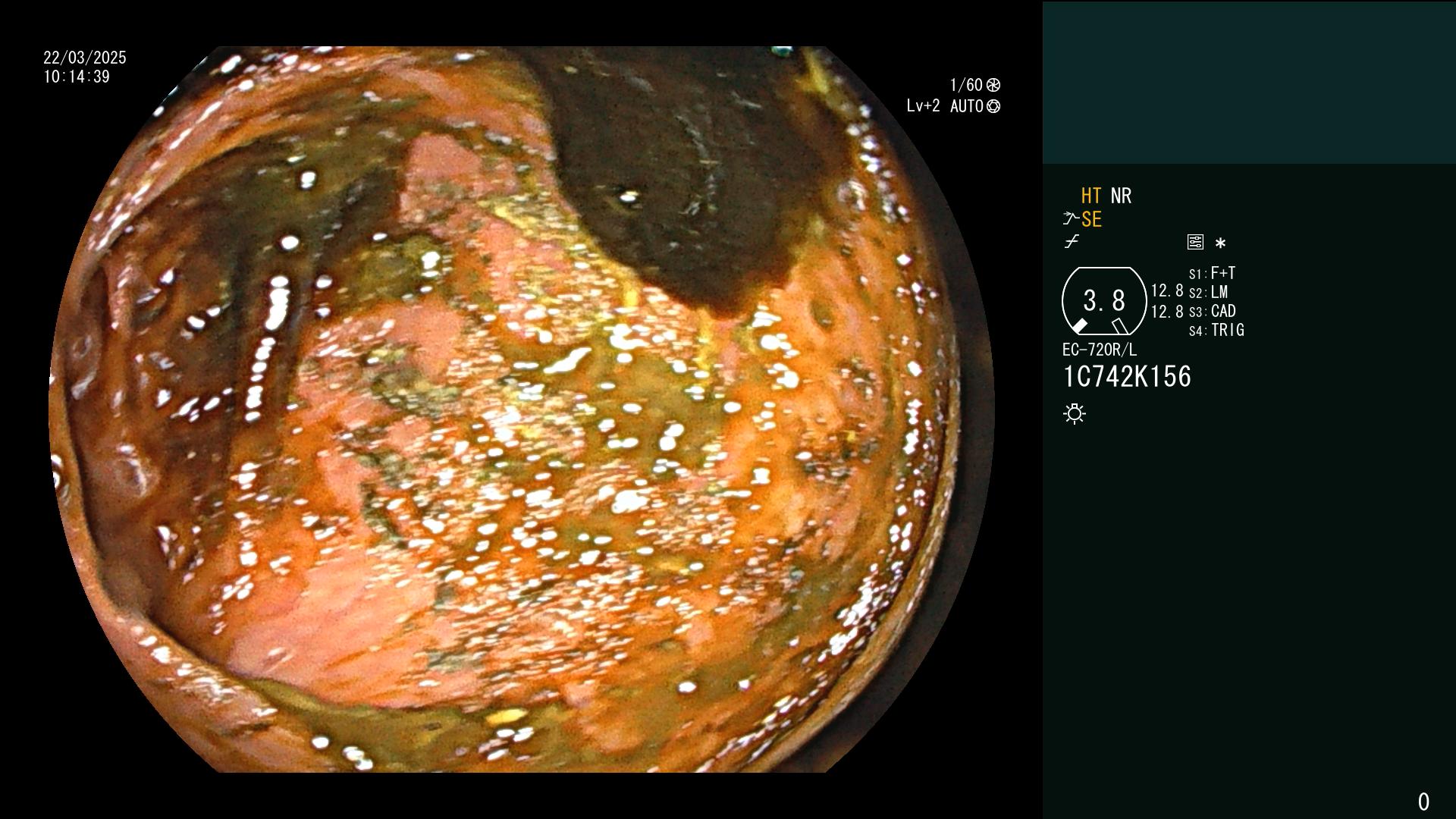
Task: Click the AUTO exposure mode label
Action: click(x=967, y=106)
